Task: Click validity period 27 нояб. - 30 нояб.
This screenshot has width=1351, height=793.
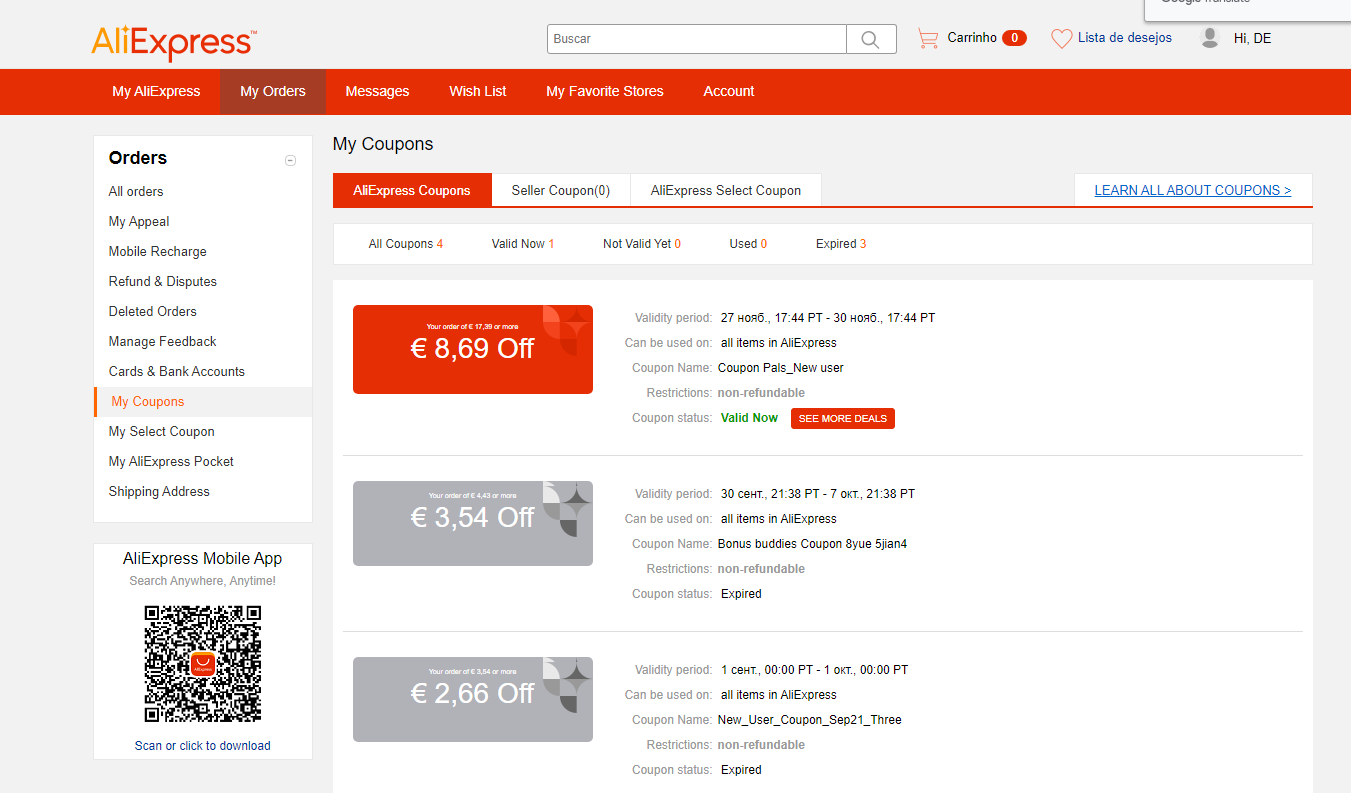Action: click(x=828, y=318)
